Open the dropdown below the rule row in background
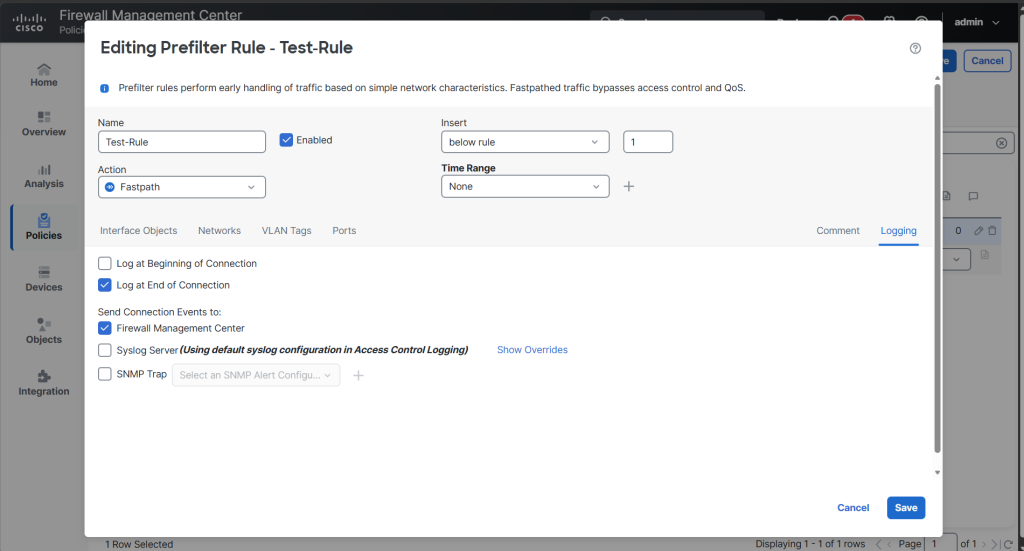Viewport: 1024px width, 551px height. coord(956,259)
